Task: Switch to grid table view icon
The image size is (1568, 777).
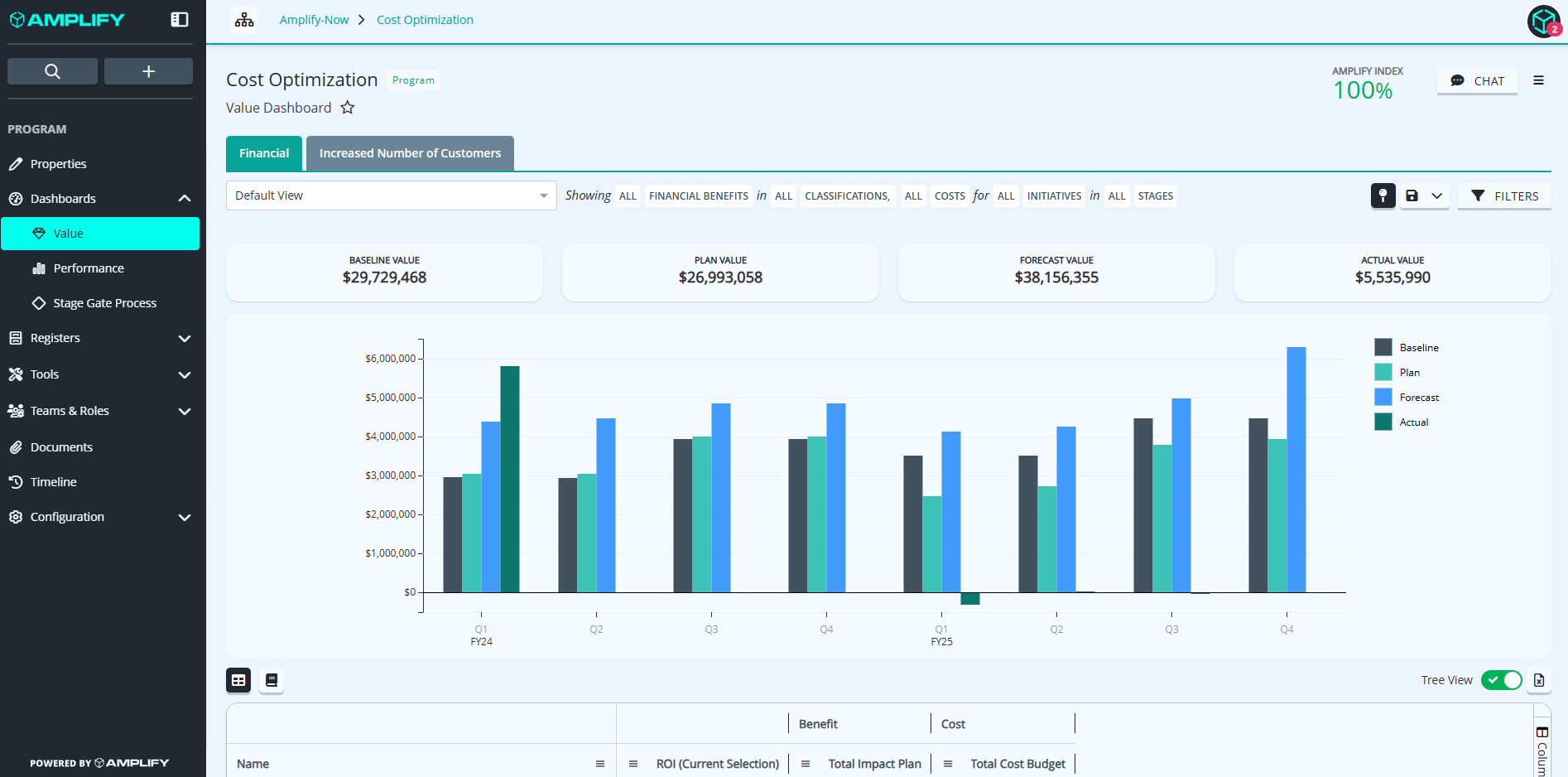Action: coord(238,680)
